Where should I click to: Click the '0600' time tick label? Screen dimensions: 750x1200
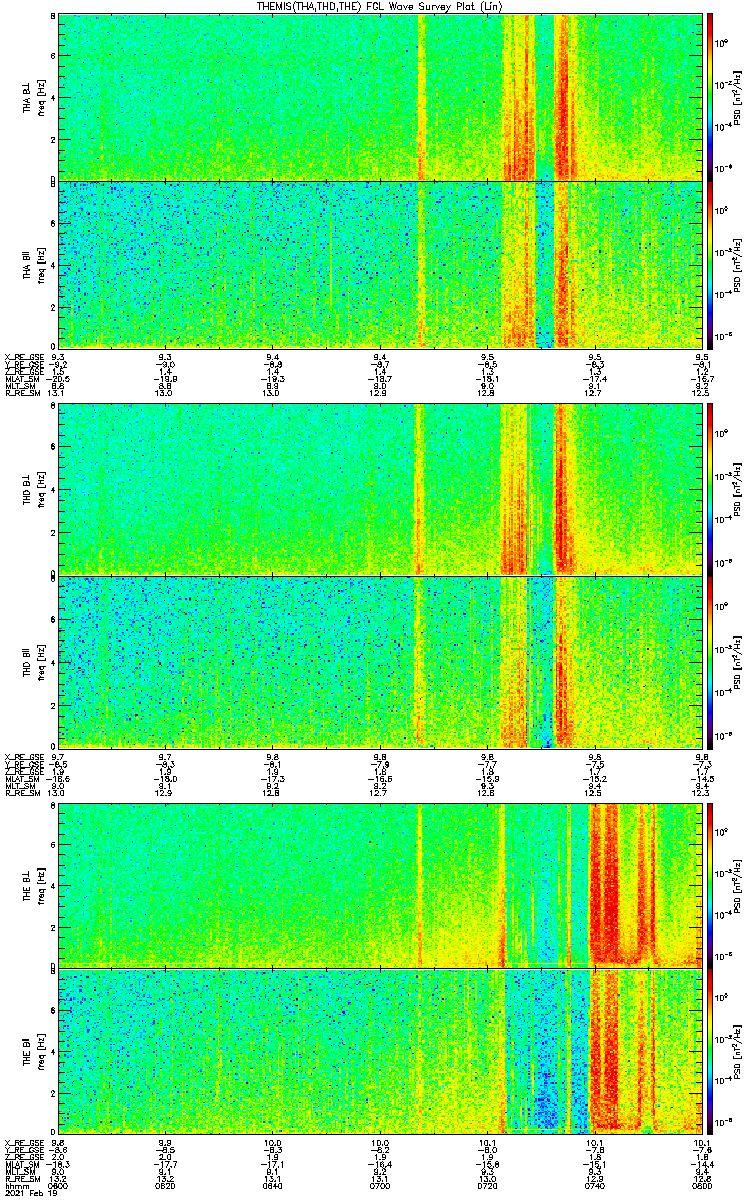(x=59, y=1184)
